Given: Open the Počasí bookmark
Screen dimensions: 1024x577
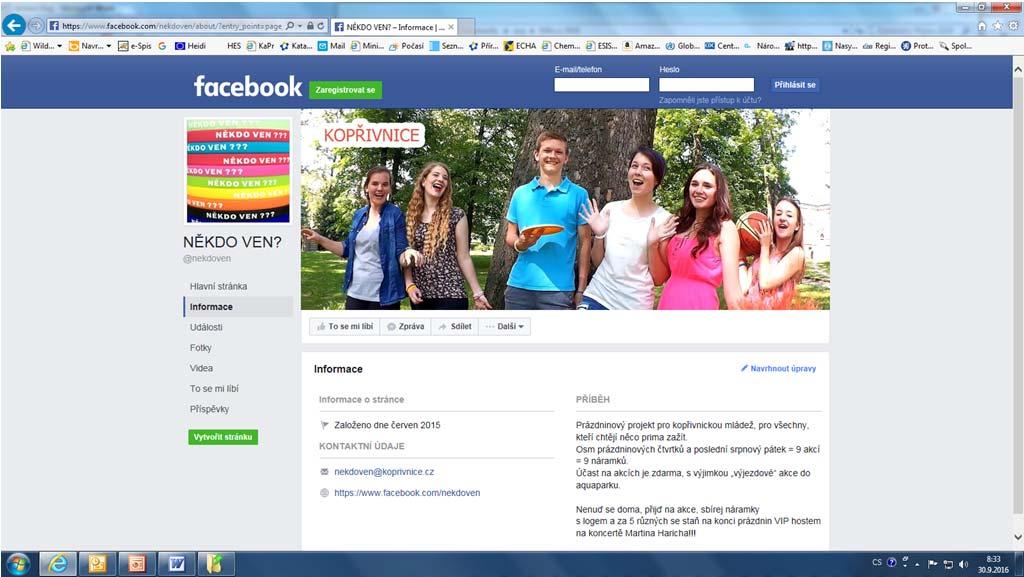Looking at the screenshot, I should click(x=406, y=46).
